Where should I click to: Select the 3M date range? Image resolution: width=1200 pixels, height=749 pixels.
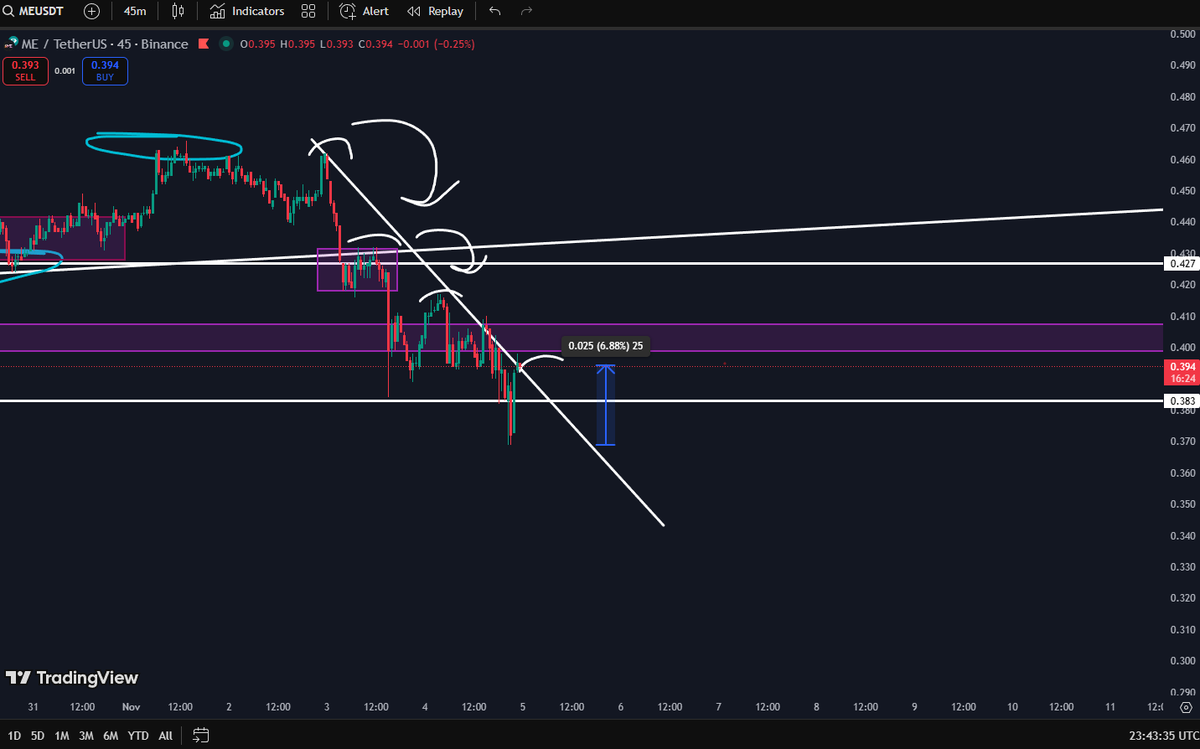(x=86, y=736)
